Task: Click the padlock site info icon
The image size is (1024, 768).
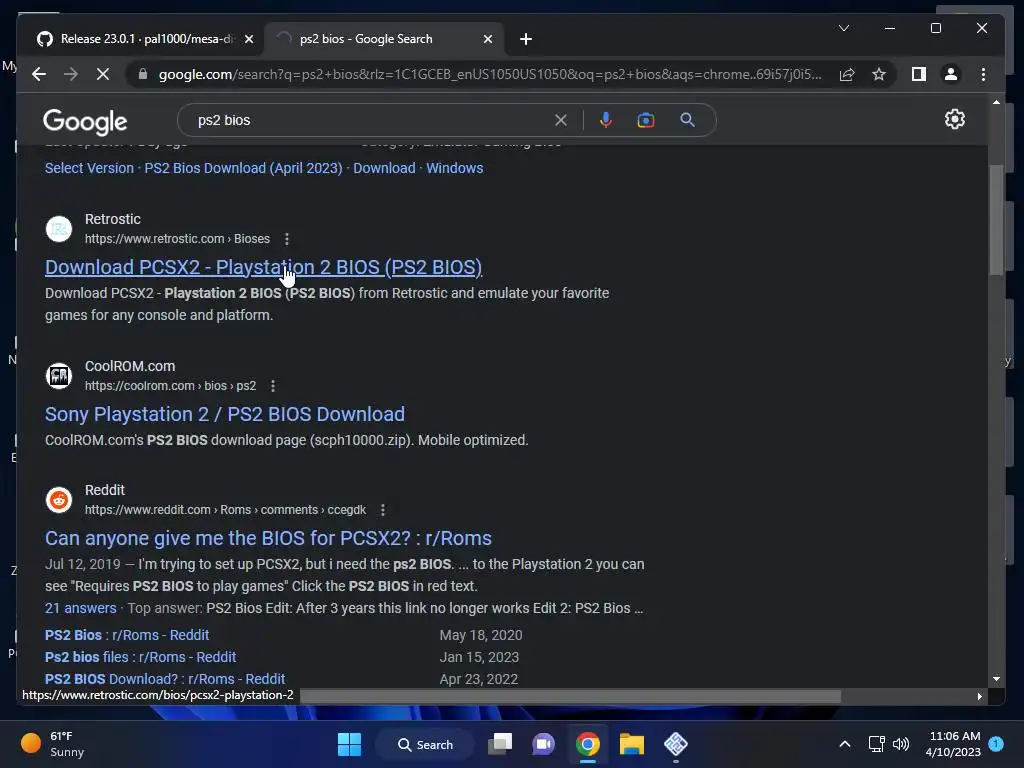Action: [142, 74]
